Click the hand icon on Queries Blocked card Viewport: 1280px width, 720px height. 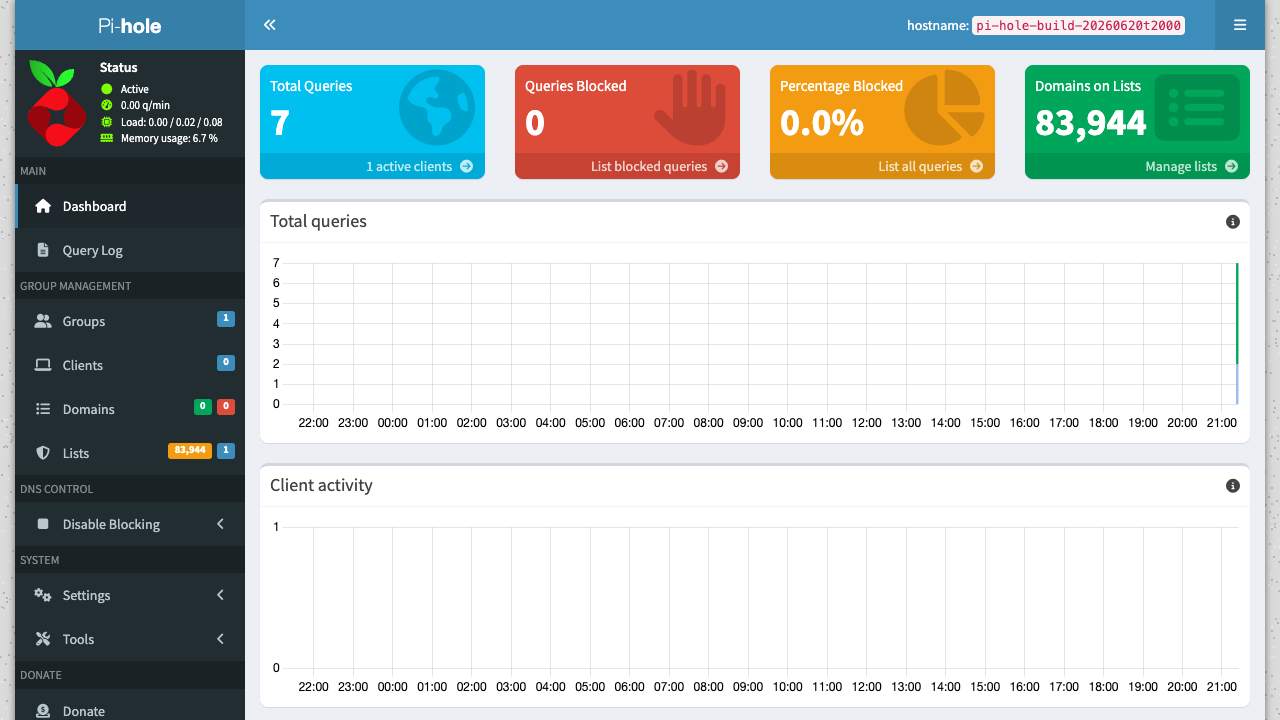(x=691, y=108)
